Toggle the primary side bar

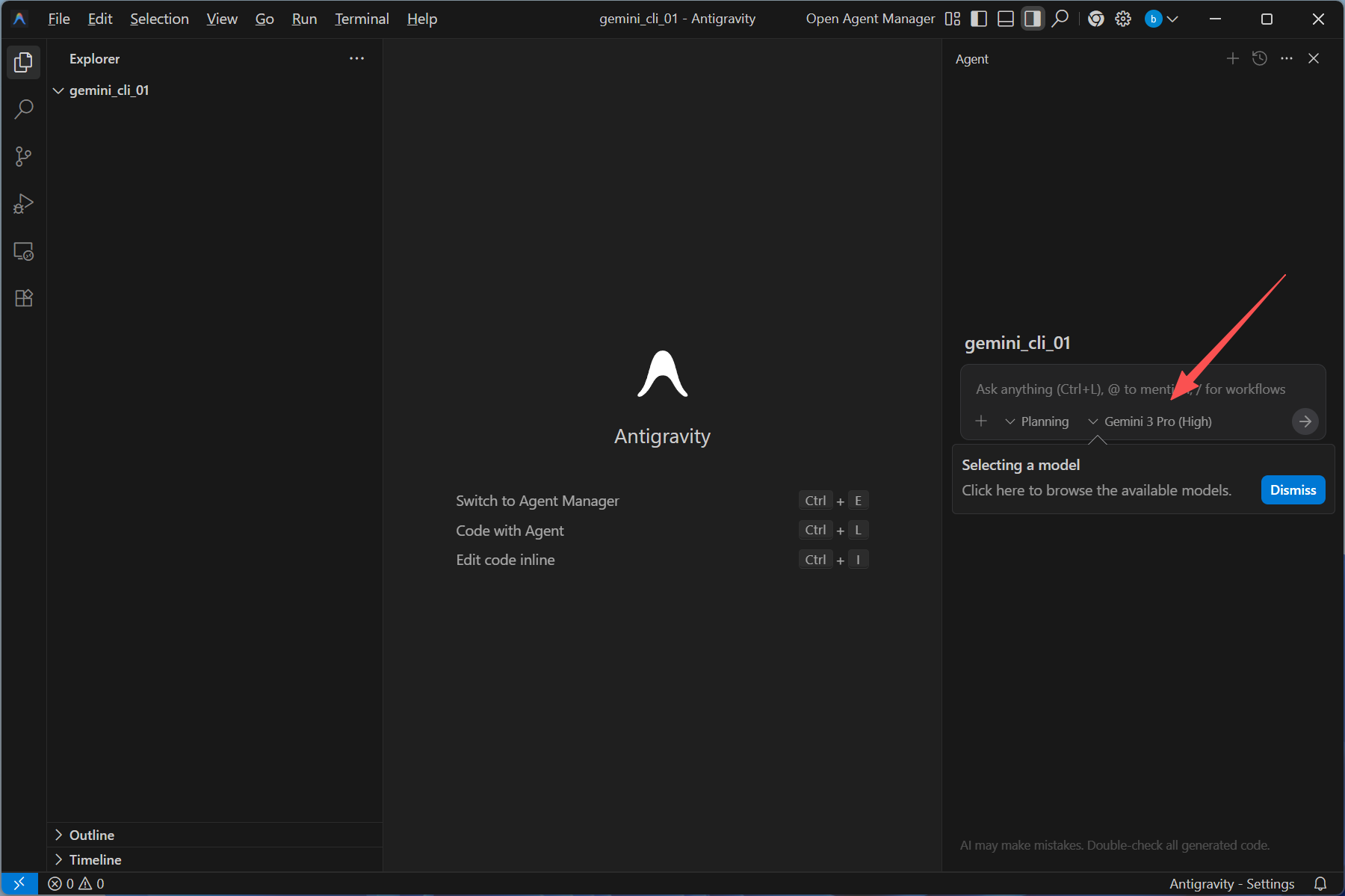click(x=979, y=19)
